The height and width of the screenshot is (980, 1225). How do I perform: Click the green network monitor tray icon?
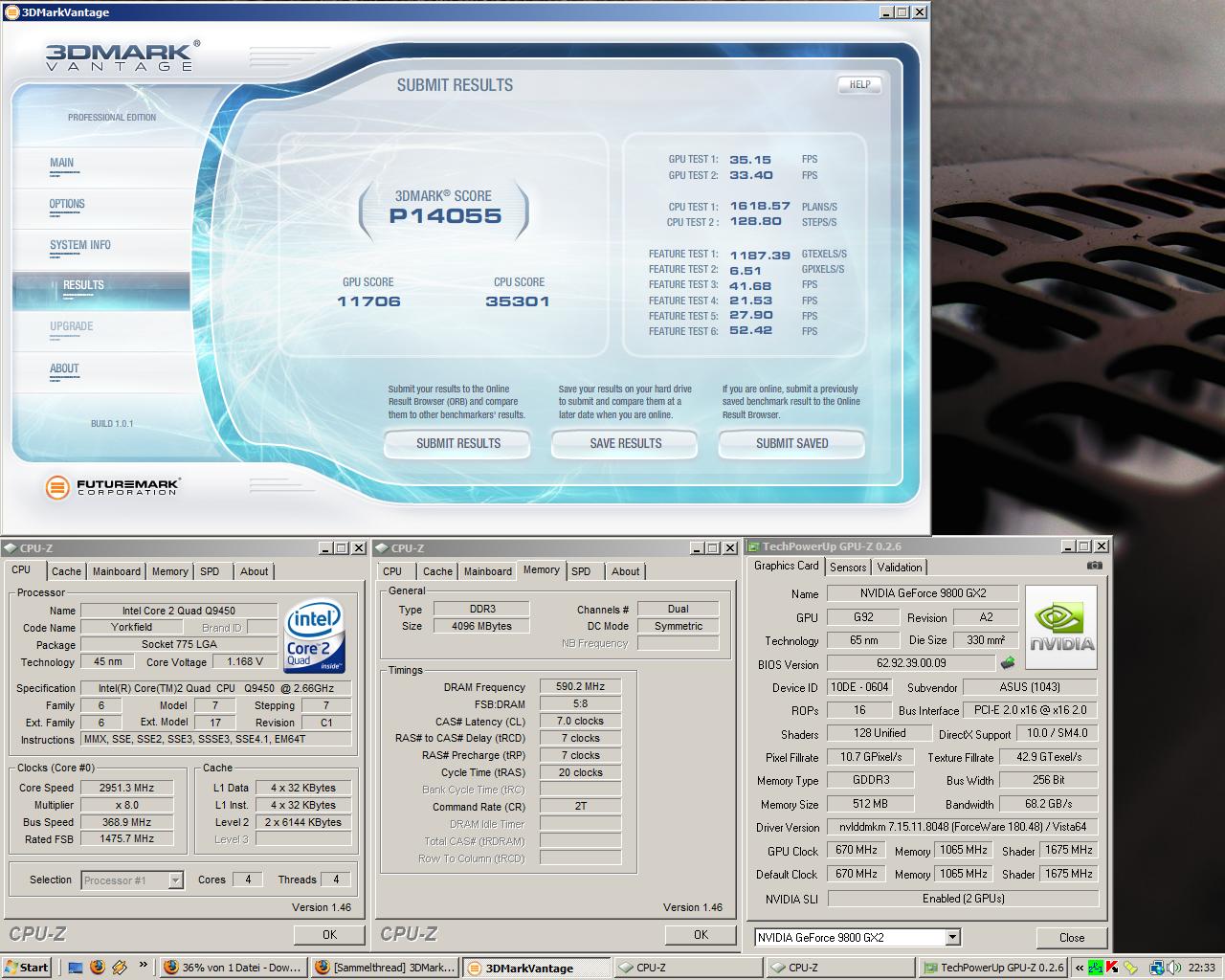[x=1096, y=968]
